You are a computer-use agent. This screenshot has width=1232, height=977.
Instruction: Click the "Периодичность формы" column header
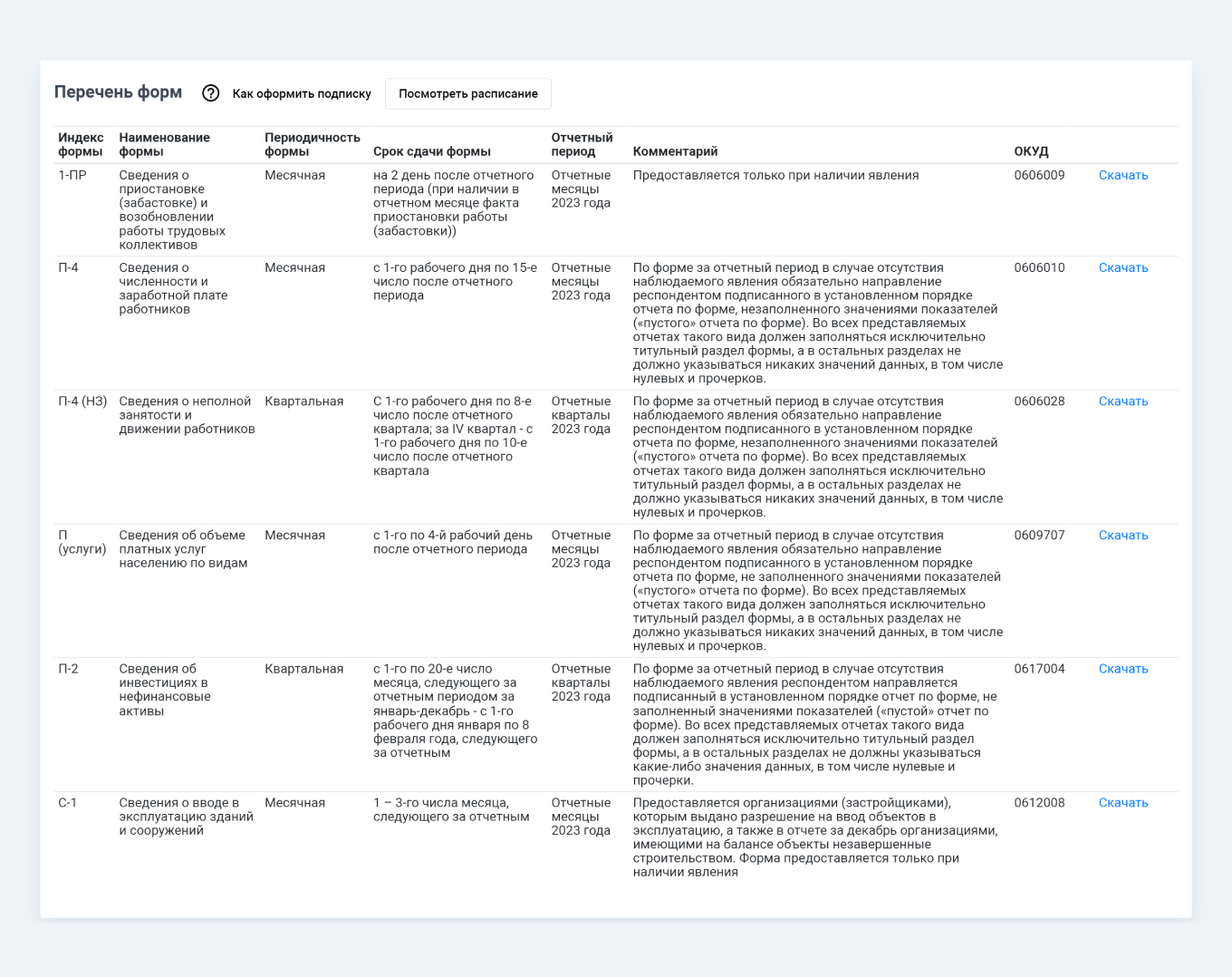[x=312, y=144]
